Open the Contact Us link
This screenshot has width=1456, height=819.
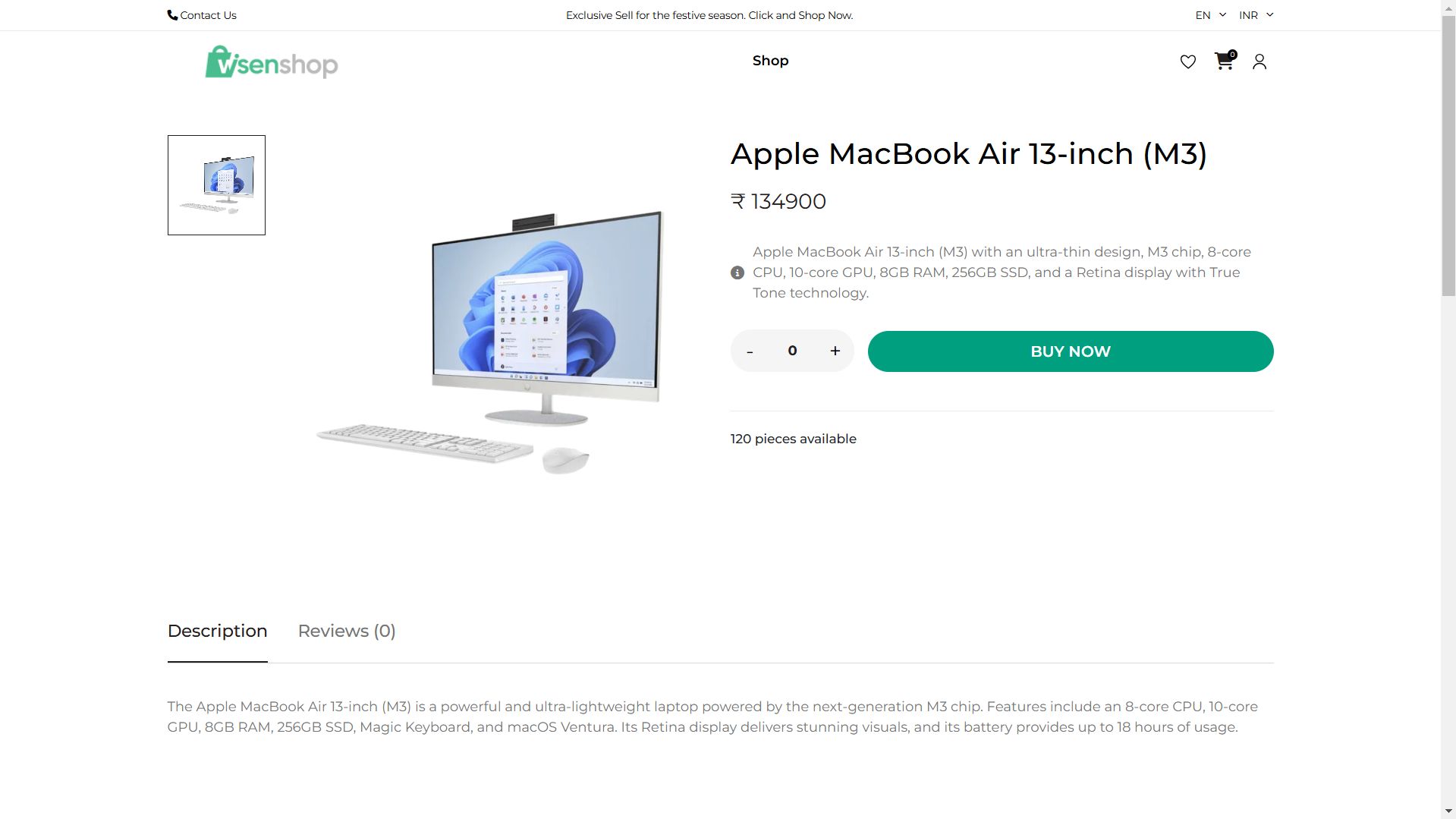click(x=208, y=15)
